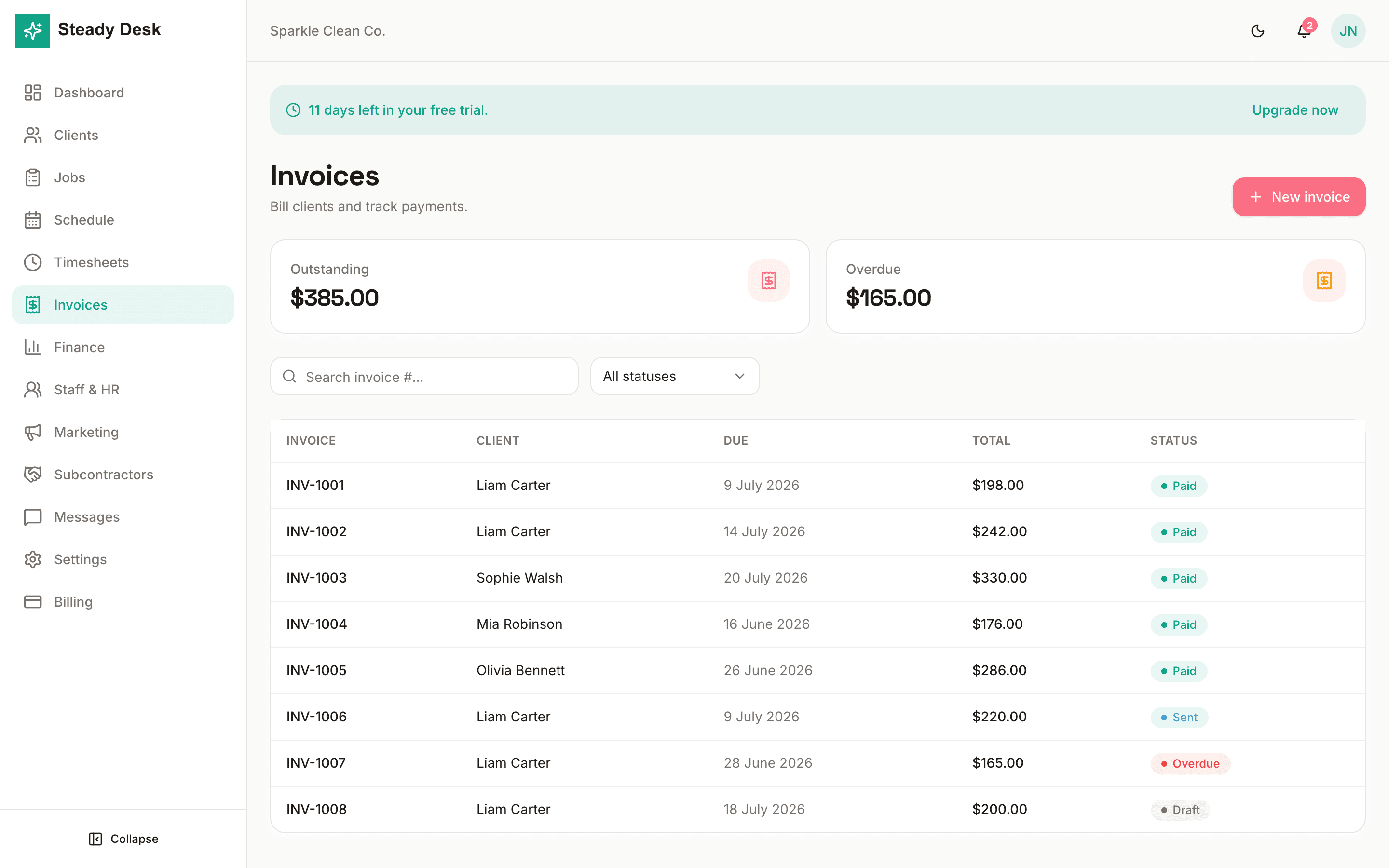Image resolution: width=1389 pixels, height=868 pixels.
Task: Click the 18 July 2026 due date
Action: (x=764, y=809)
